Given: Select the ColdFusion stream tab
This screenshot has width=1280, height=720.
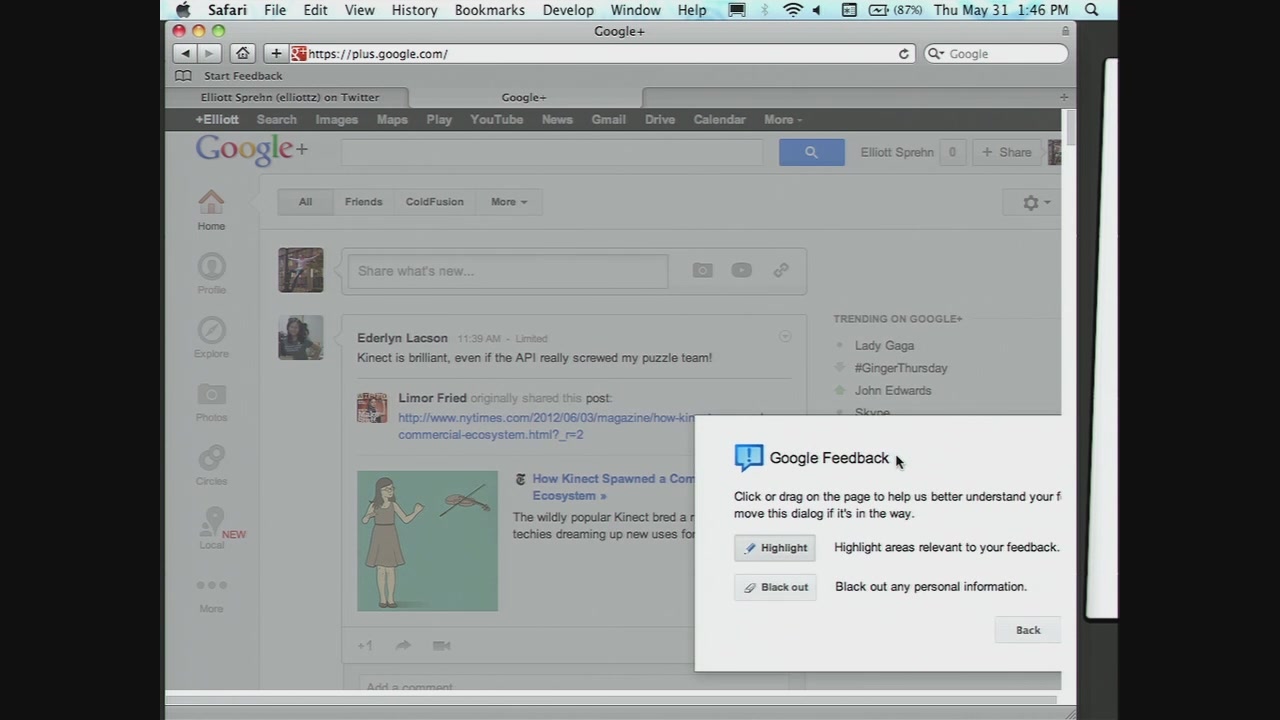Looking at the screenshot, I should [434, 202].
